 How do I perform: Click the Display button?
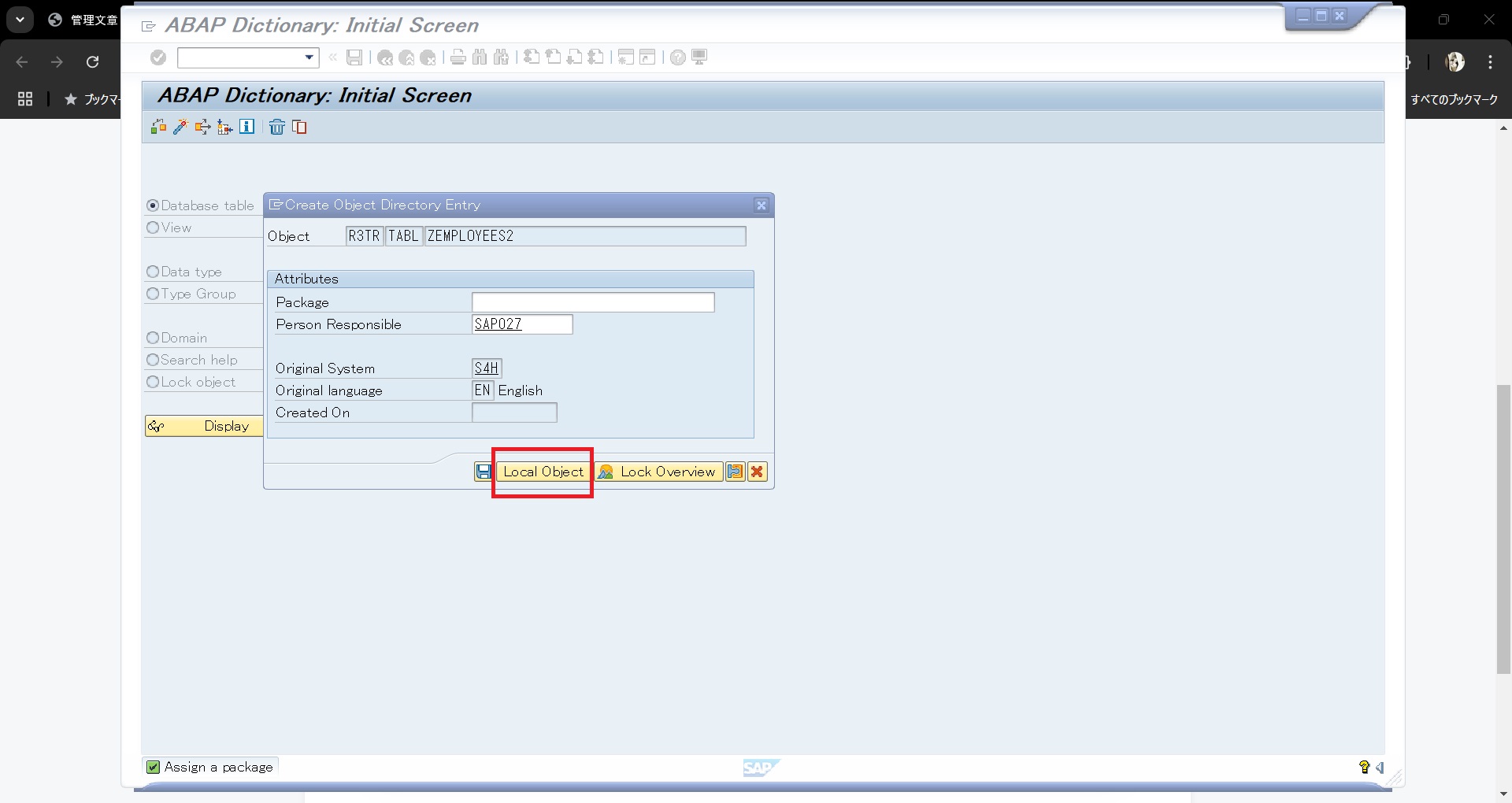[204, 426]
